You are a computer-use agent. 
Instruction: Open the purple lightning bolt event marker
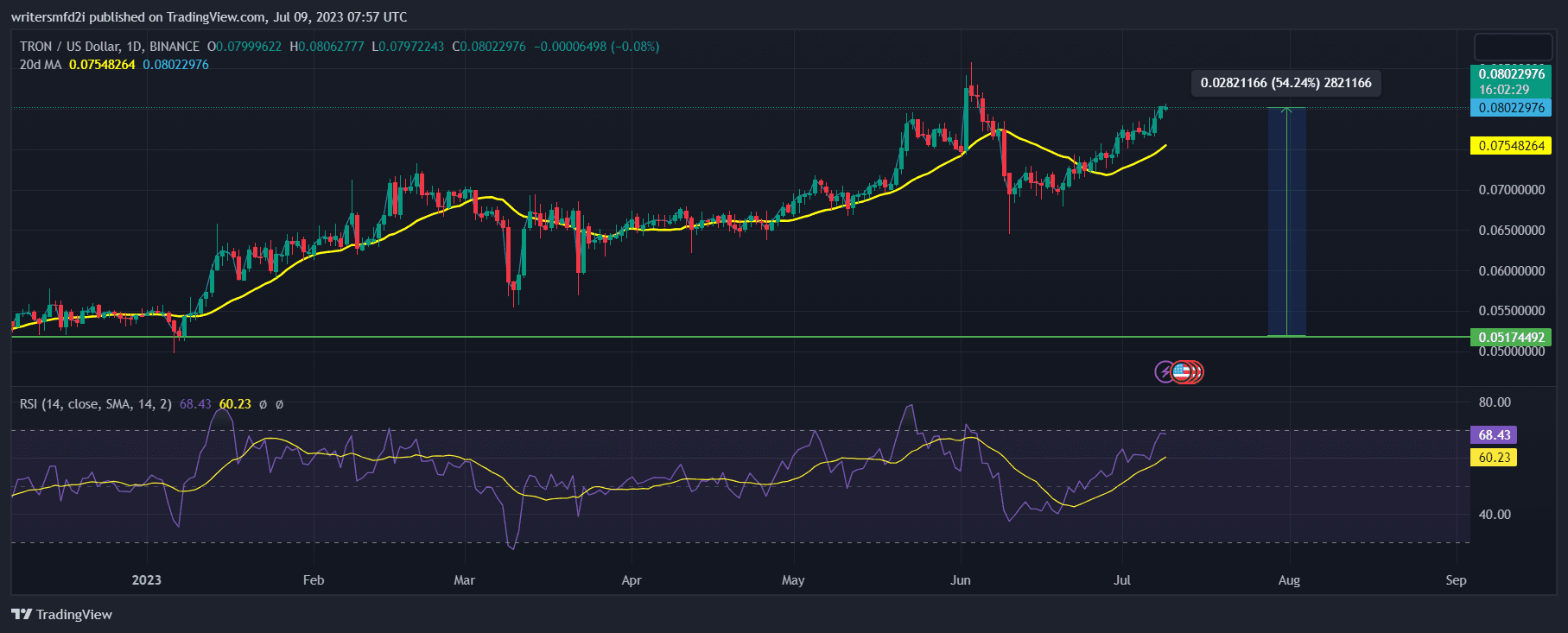pos(1165,372)
